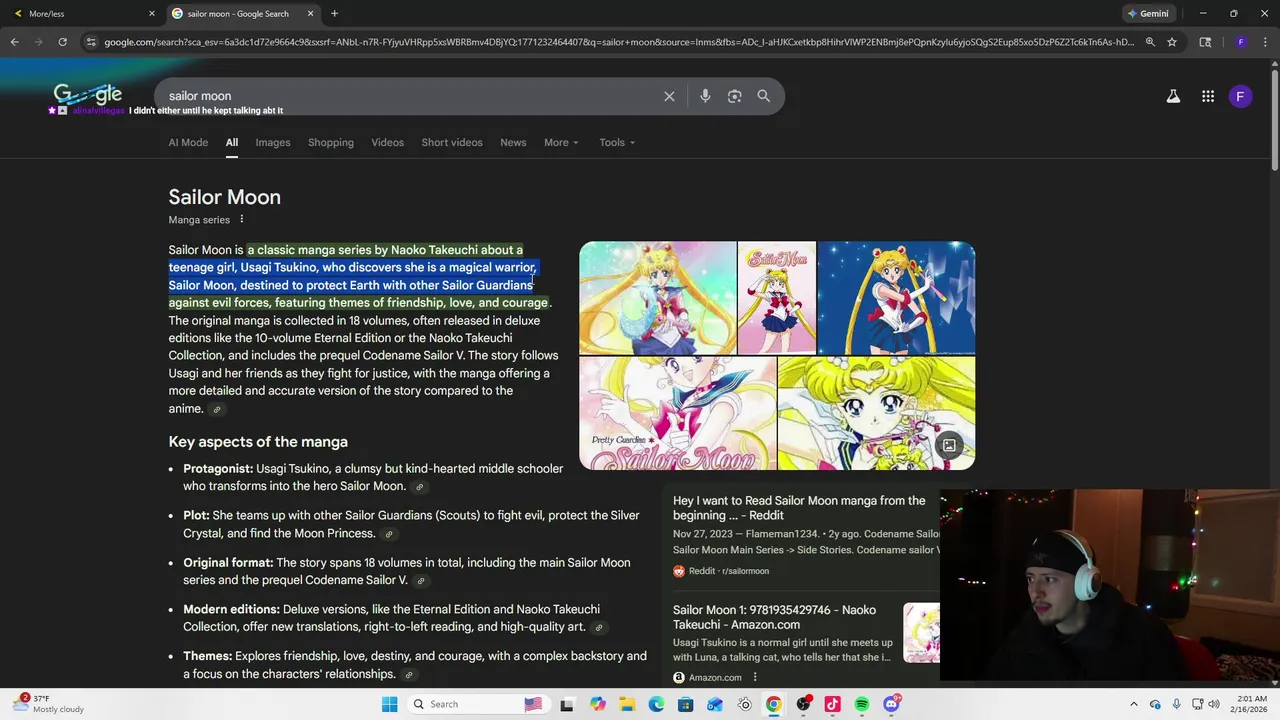Image resolution: width=1280 pixels, height=720 pixels.
Task: Open the Sailor Moon logo thumbnail
Action: (x=777, y=298)
